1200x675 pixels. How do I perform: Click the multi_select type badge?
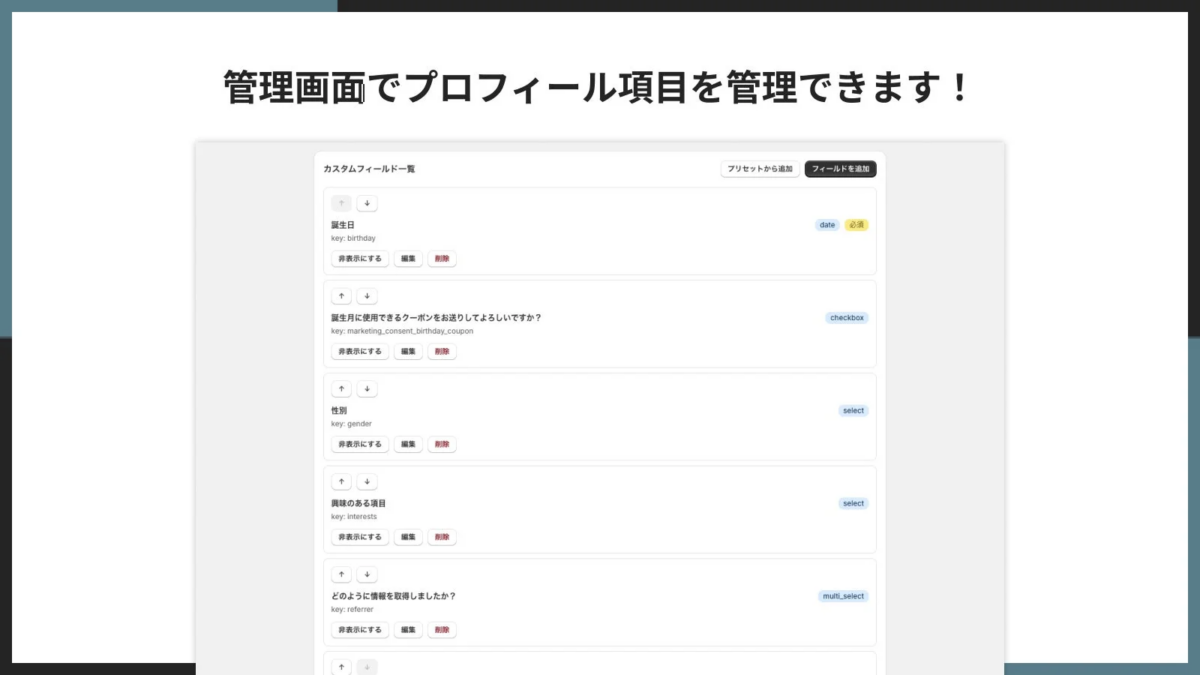[x=843, y=596]
